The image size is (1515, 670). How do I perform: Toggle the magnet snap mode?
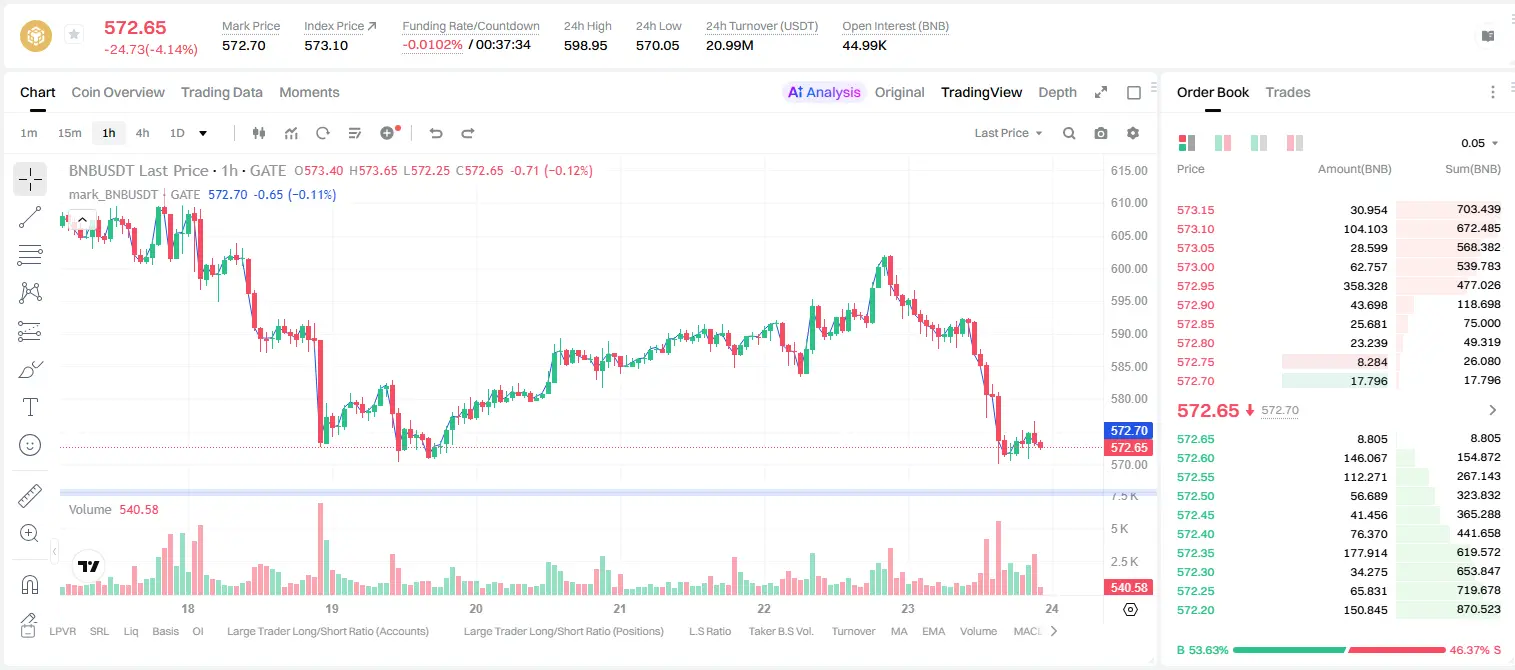point(30,585)
